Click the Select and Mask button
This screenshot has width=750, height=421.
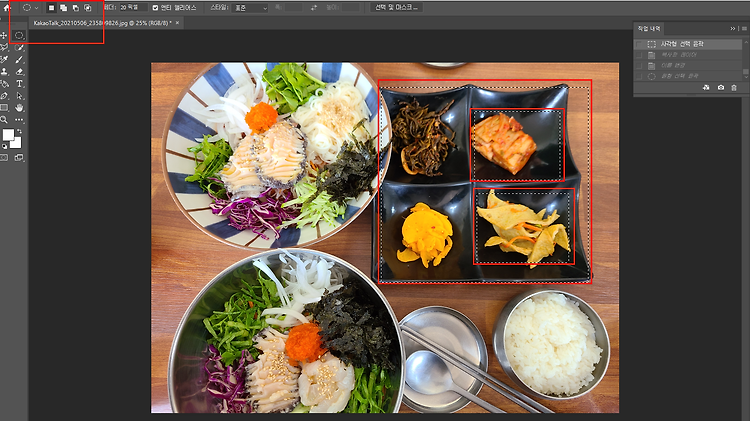pos(396,8)
